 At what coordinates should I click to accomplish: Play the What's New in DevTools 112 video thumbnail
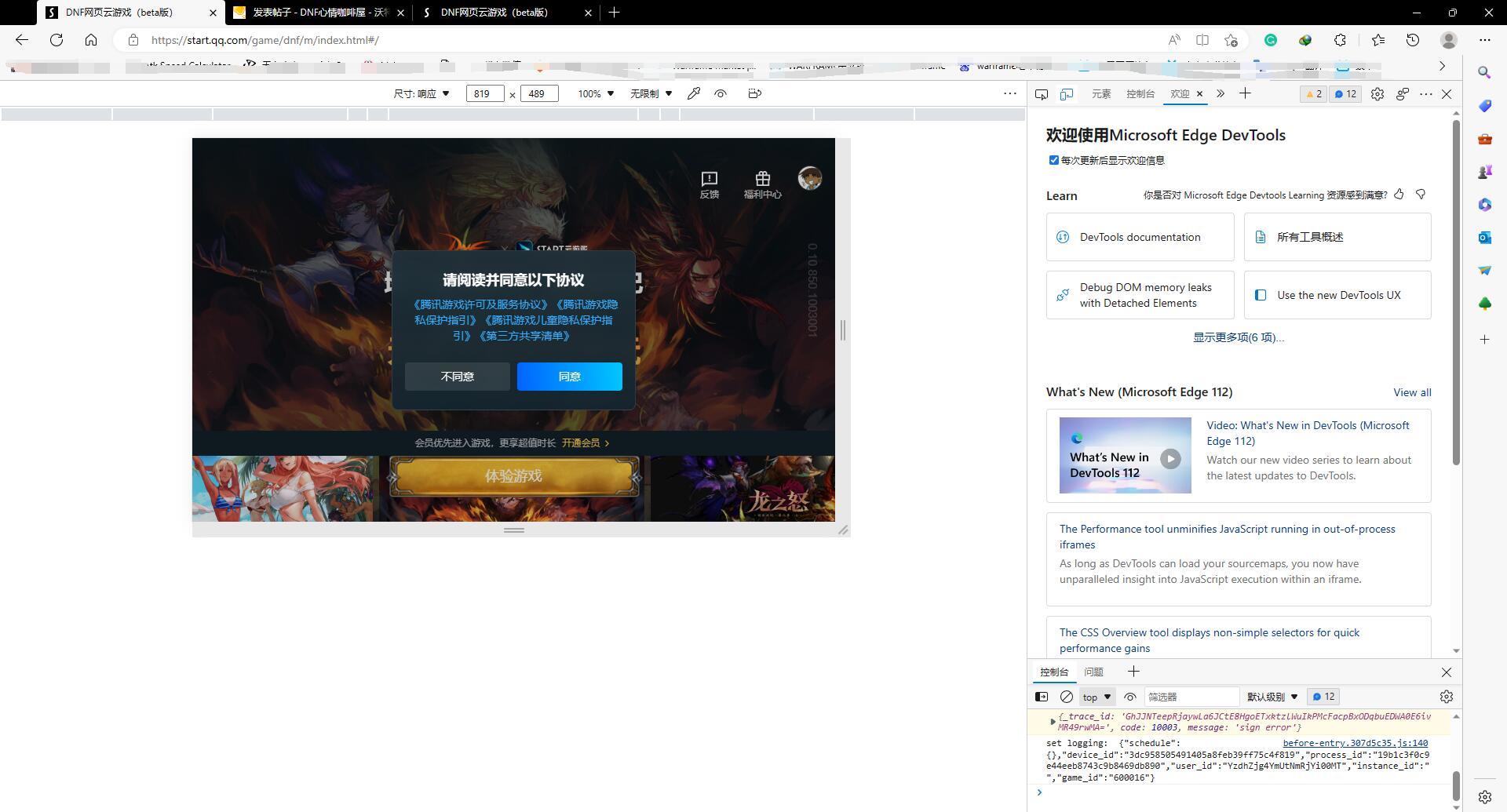1125,456
